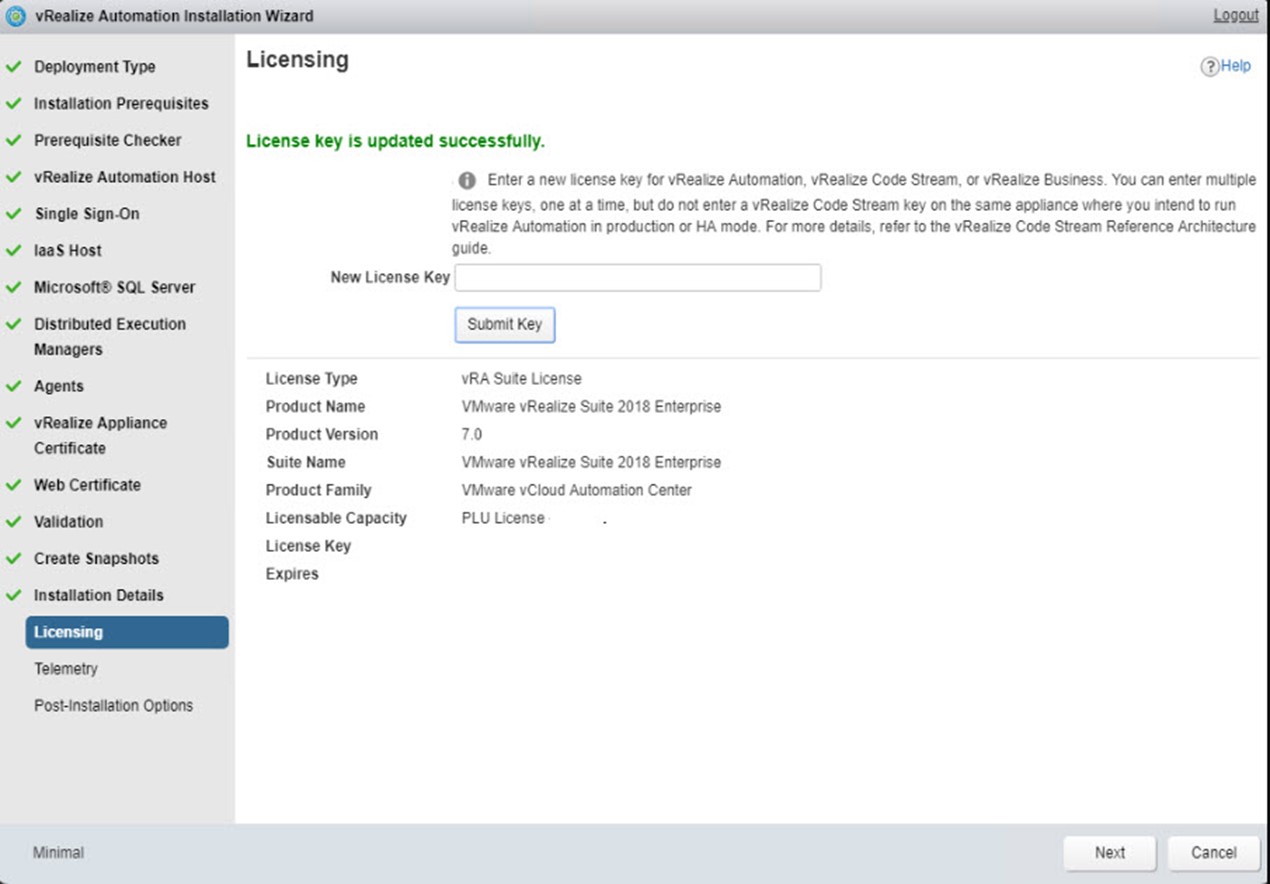Click the Product Version value '7.0'
1270x884 pixels.
point(472,435)
